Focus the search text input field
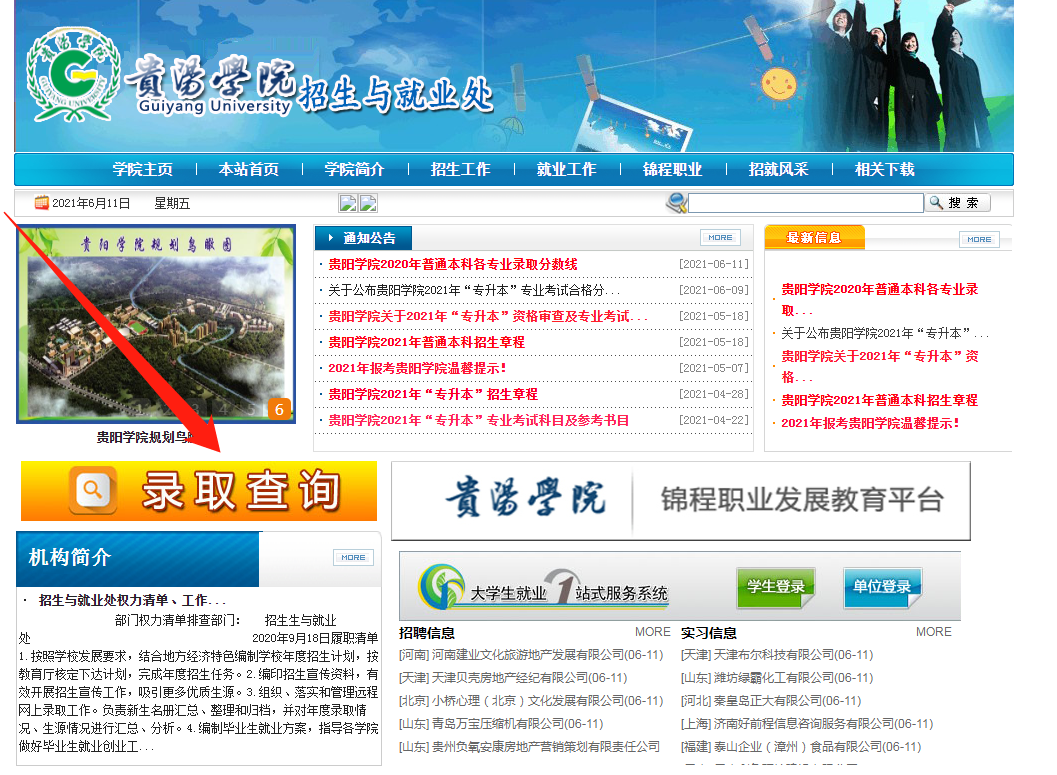Image resolution: width=1057 pixels, height=775 pixels. click(805, 203)
